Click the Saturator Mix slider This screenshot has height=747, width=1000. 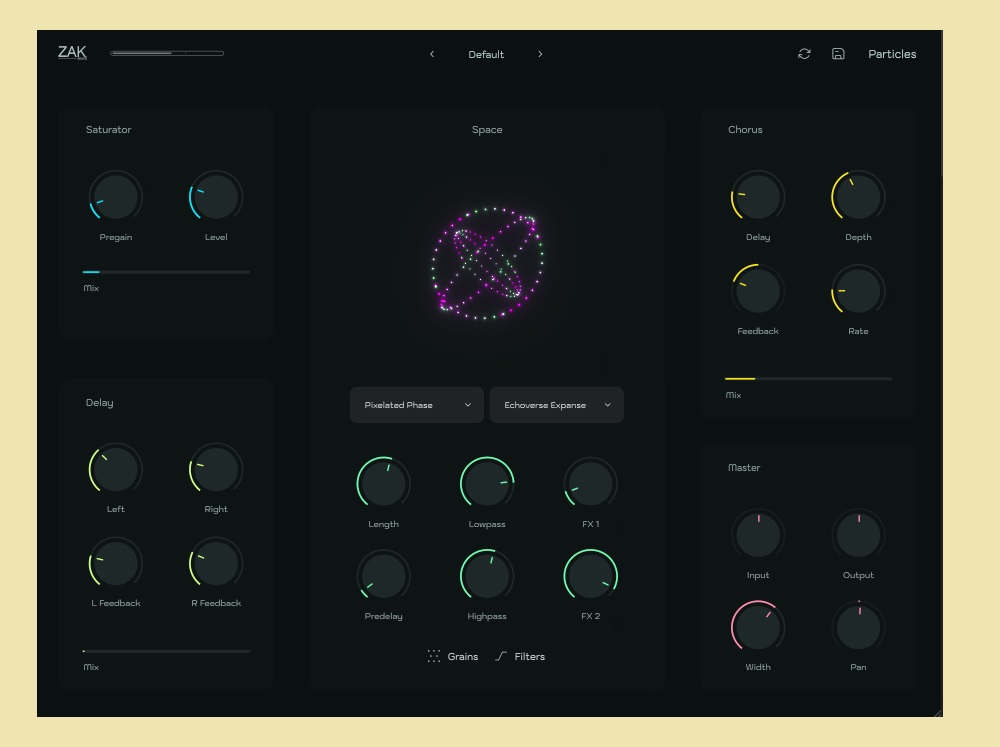click(166, 271)
